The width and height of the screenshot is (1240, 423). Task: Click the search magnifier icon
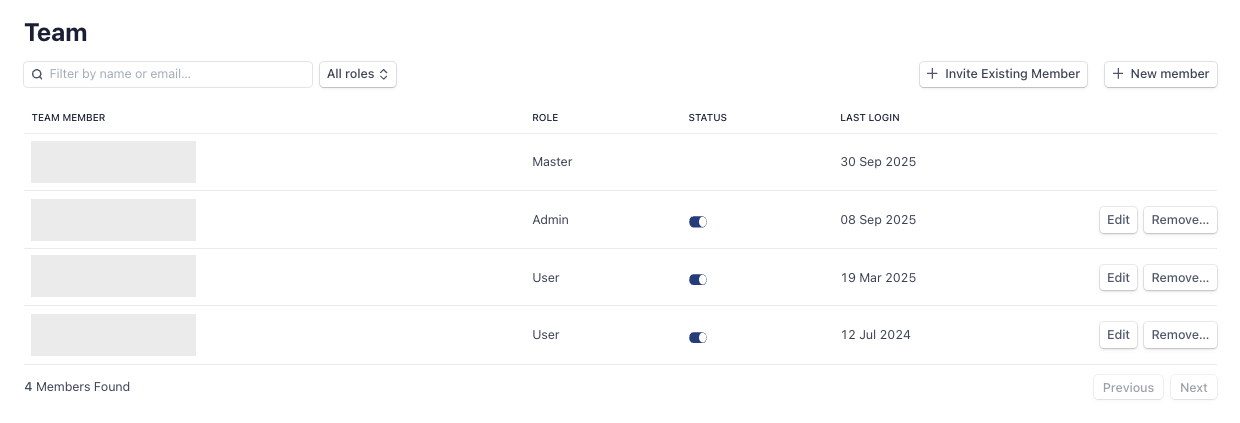pos(37,74)
